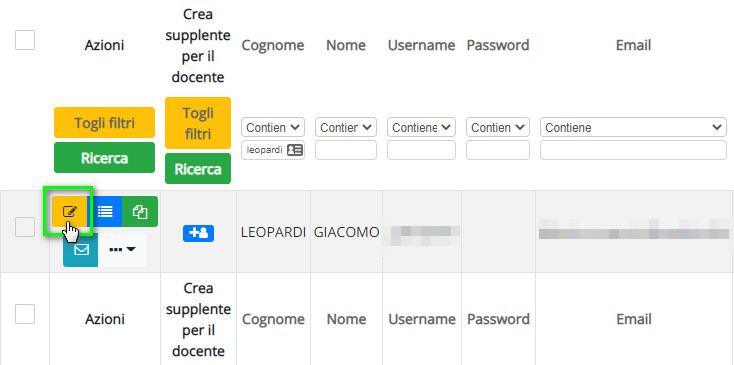Click the Email filter text field
The height and width of the screenshot is (365, 734).
click(x=633, y=150)
